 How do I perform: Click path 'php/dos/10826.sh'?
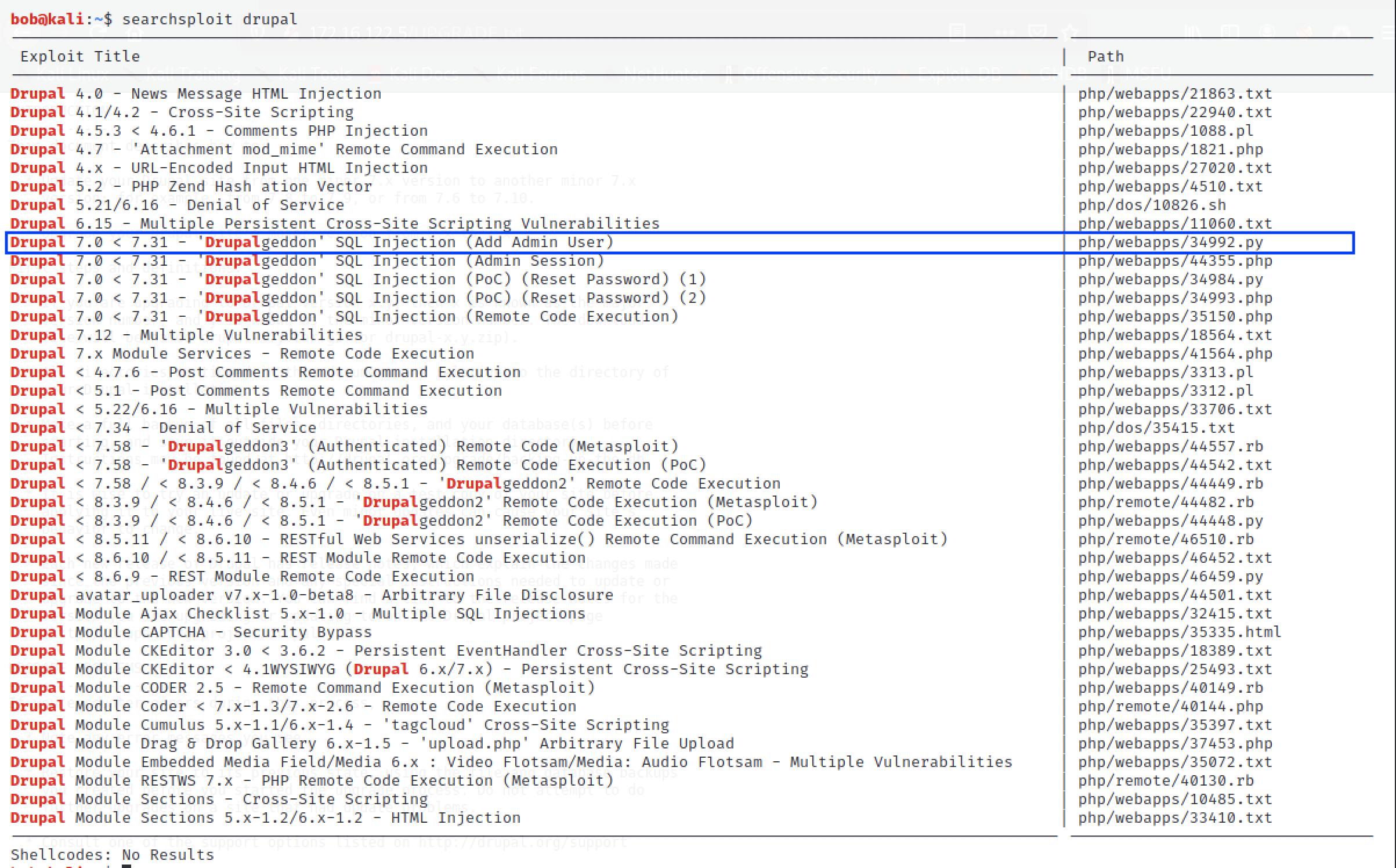(x=1152, y=205)
